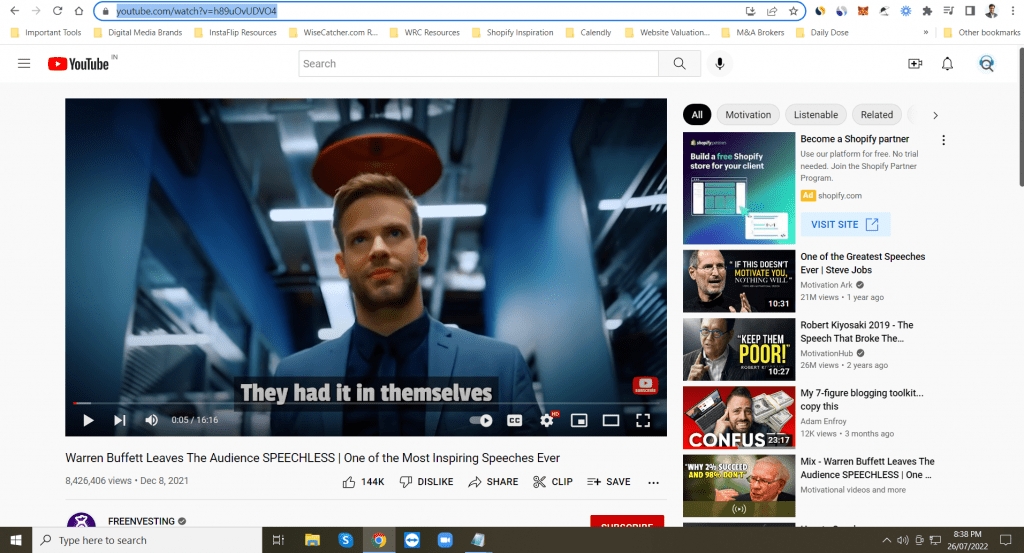Screen dimensions: 1024x553
Task: Open the FREENVESTING channel name
Action: pos(141,521)
